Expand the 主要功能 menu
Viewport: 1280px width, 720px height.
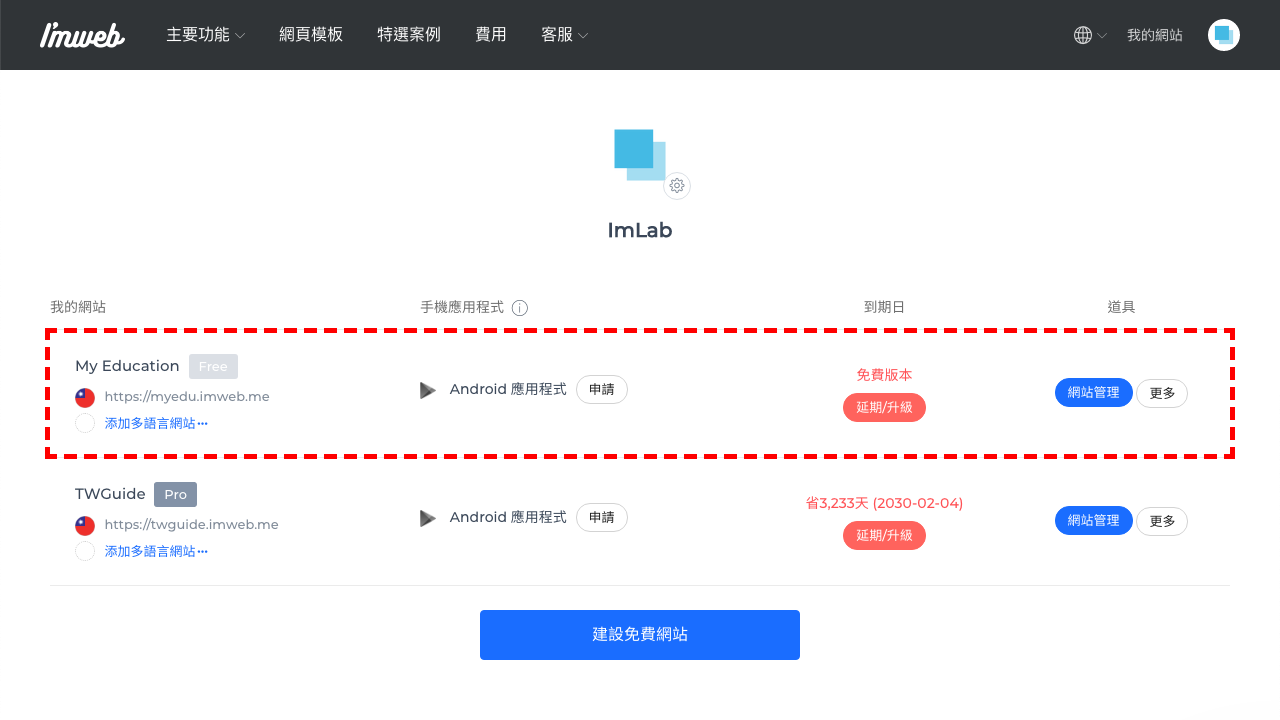[205, 35]
